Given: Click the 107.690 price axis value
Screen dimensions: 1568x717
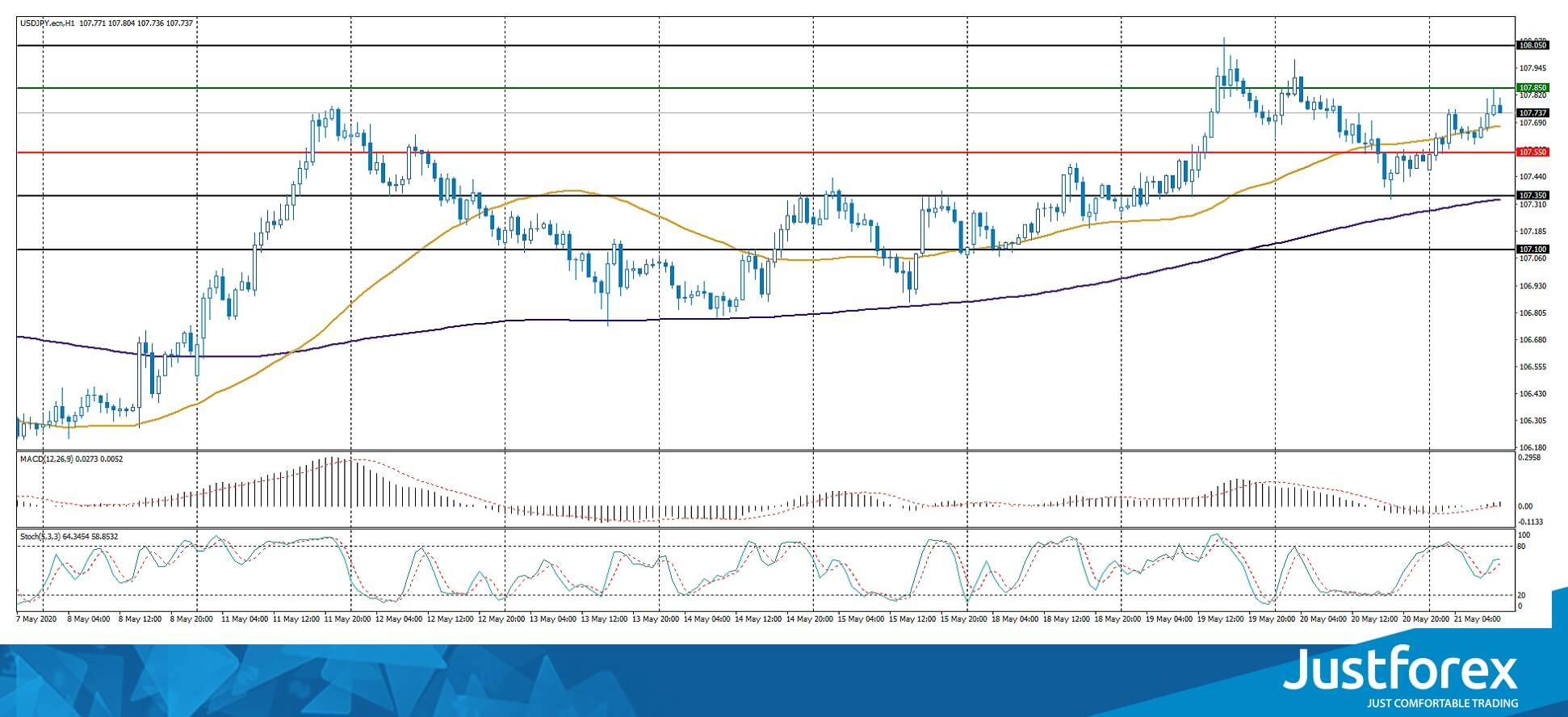Looking at the screenshot, I should 1532,123.
